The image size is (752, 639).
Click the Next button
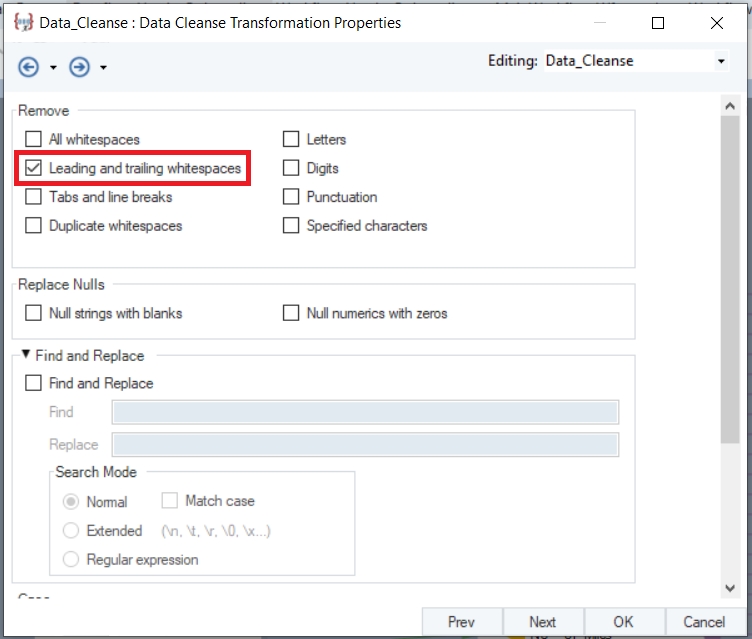[x=543, y=622]
